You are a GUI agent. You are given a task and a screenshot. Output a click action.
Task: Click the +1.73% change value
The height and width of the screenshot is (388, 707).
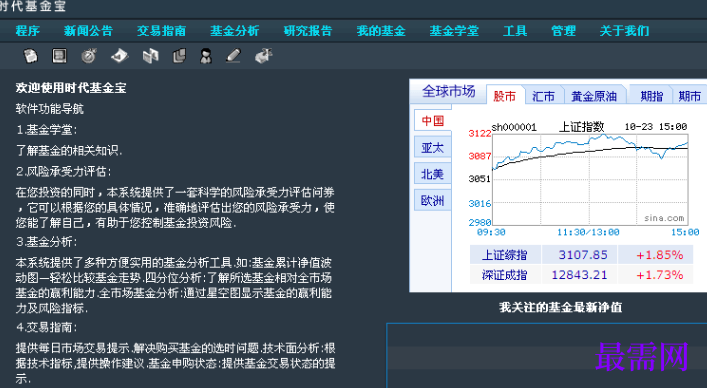(x=660, y=275)
